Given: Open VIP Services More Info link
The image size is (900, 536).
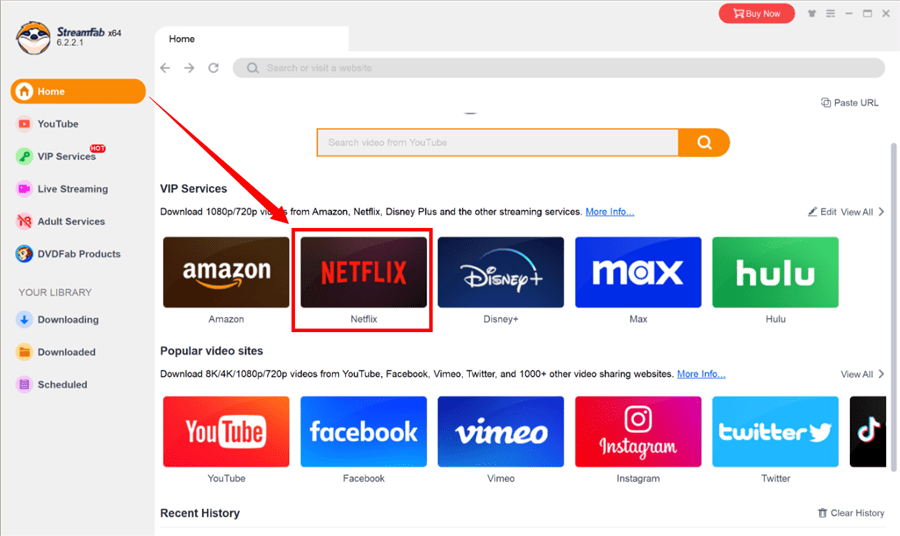Looking at the screenshot, I should pos(610,212).
